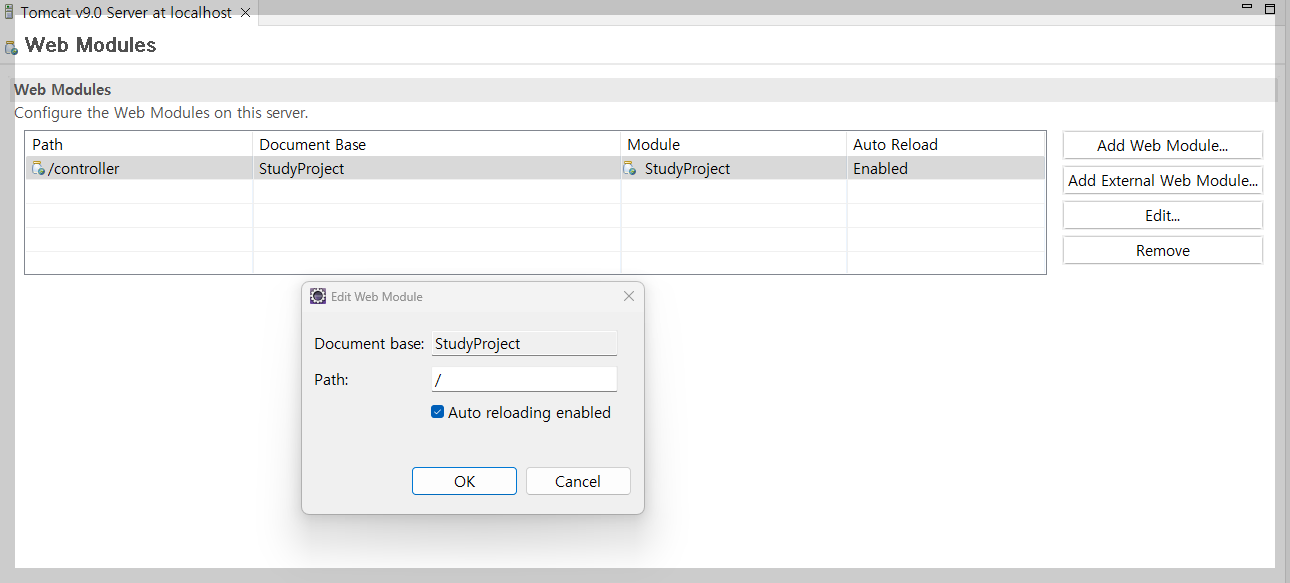Close the Edit Web Module dialog
The width and height of the screenshot is (1290, 583).
[629, 296]
